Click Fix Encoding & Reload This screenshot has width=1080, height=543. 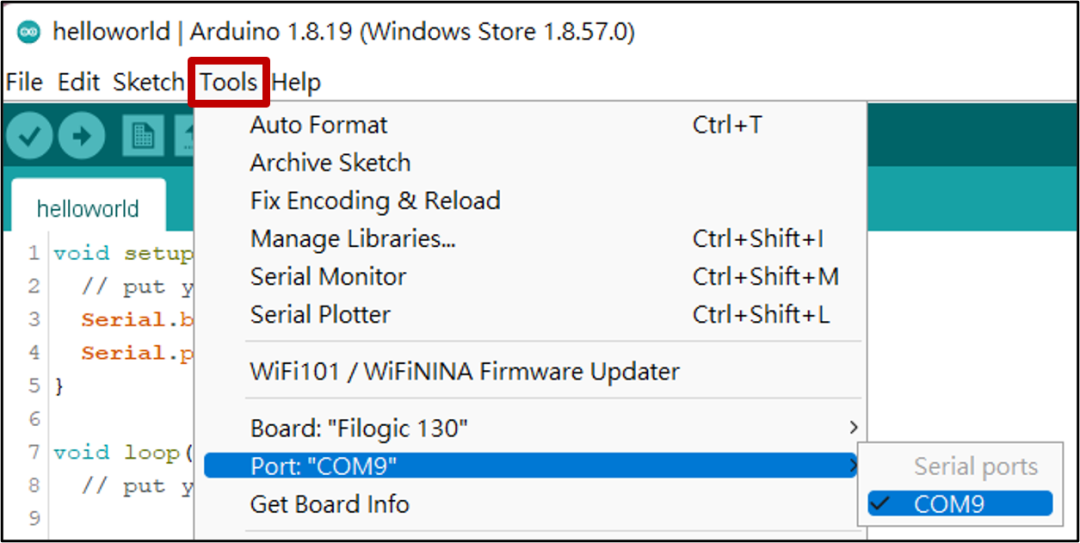click(375, 200)
